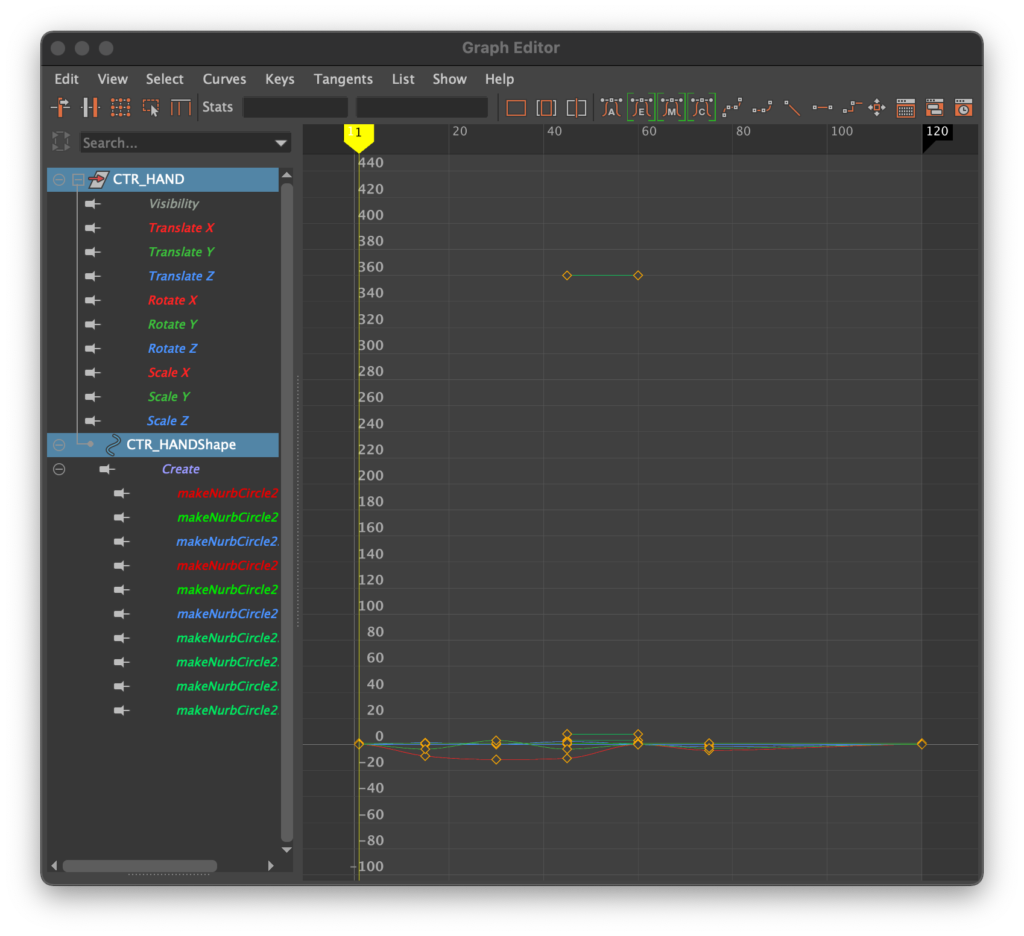The image size is (1024, 936).
Task: Open the Search field dropdown arrow
Action: 280,143
